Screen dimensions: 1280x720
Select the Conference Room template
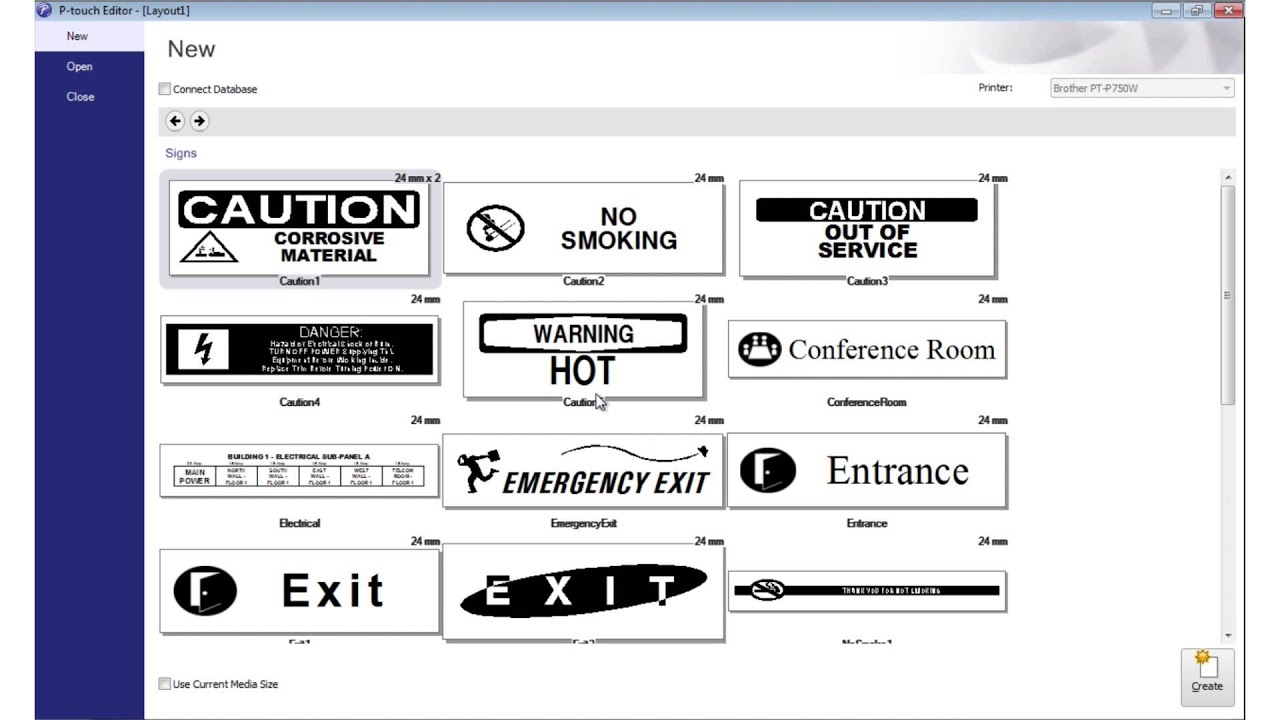[867, 349]
